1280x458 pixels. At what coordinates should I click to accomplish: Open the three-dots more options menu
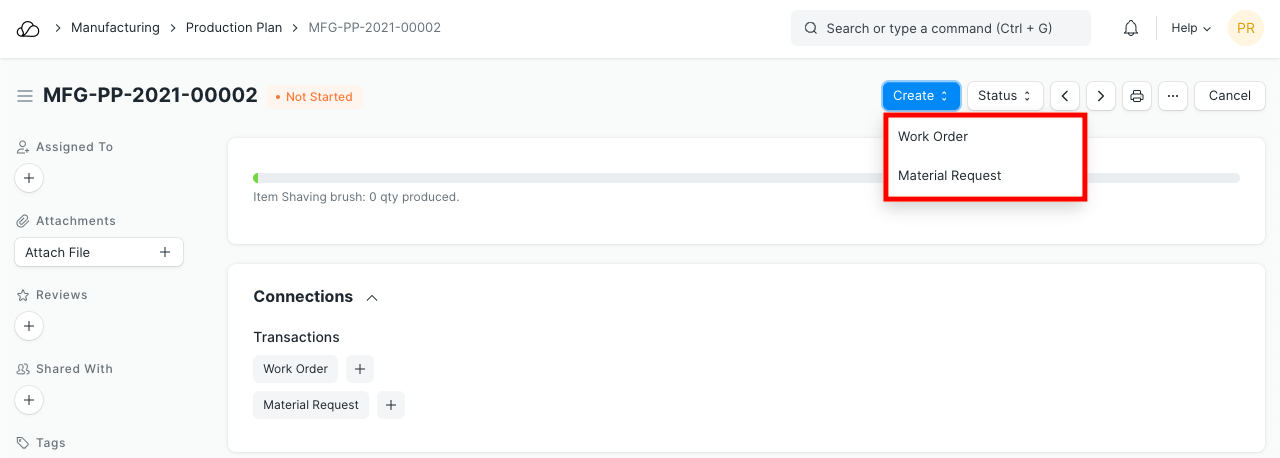click(1173, 96)
